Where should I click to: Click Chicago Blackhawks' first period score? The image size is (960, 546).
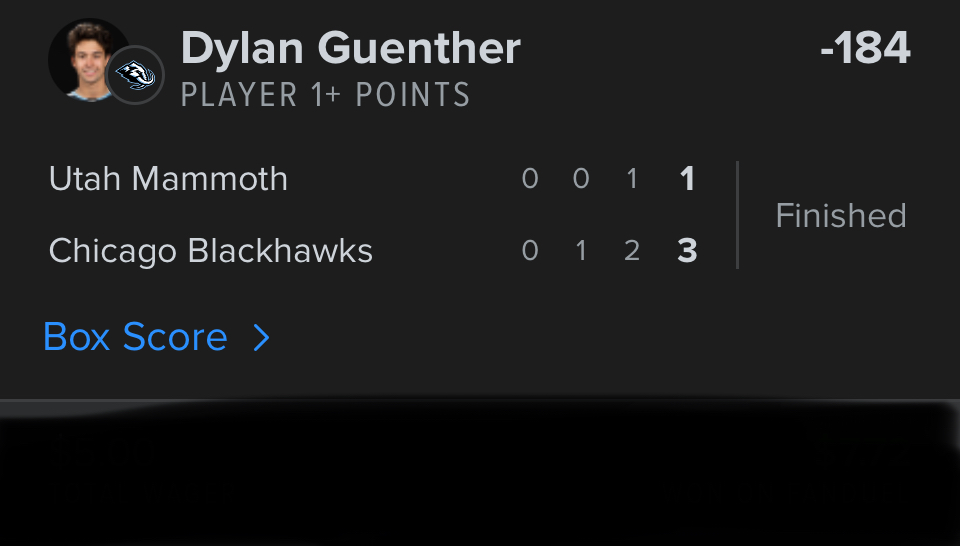pos(530,250)
